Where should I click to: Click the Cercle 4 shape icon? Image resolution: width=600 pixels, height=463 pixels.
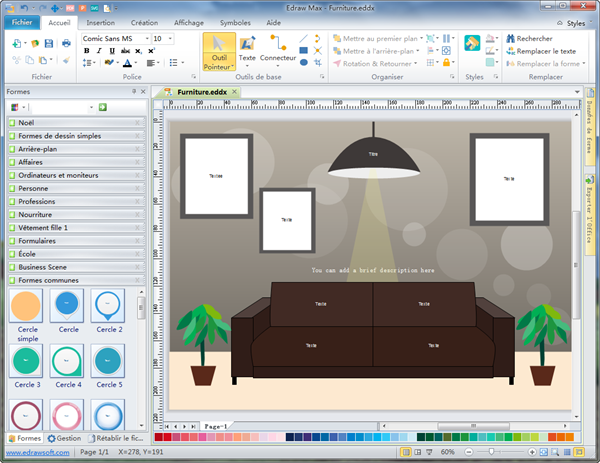68,361
